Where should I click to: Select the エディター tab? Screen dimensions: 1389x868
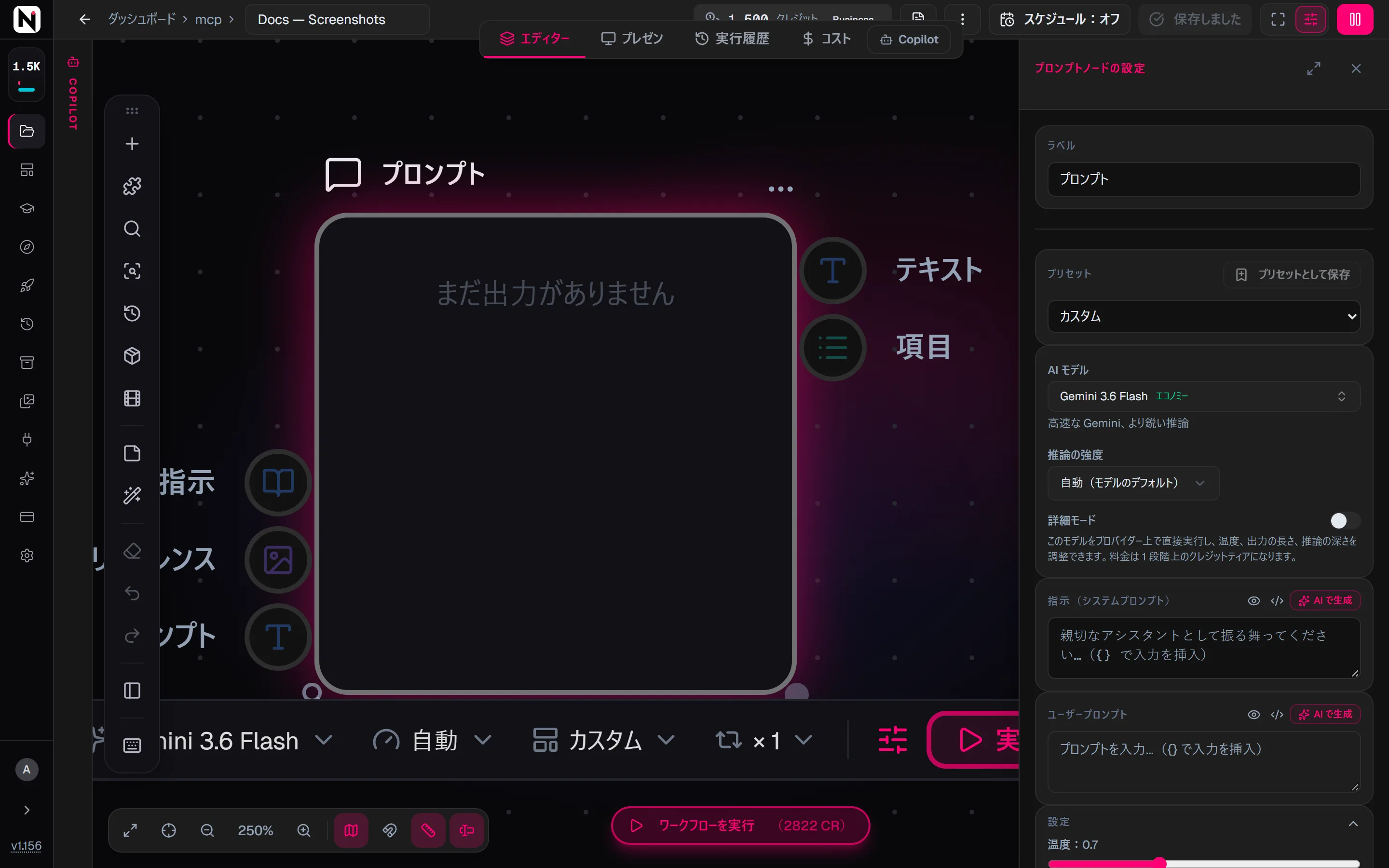(x=534, y=39)
